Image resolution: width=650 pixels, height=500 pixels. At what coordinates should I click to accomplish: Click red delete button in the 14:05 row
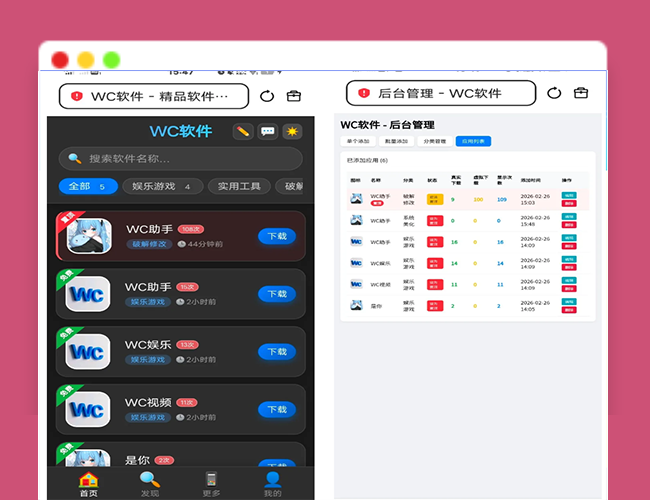(x=569, y=310)
